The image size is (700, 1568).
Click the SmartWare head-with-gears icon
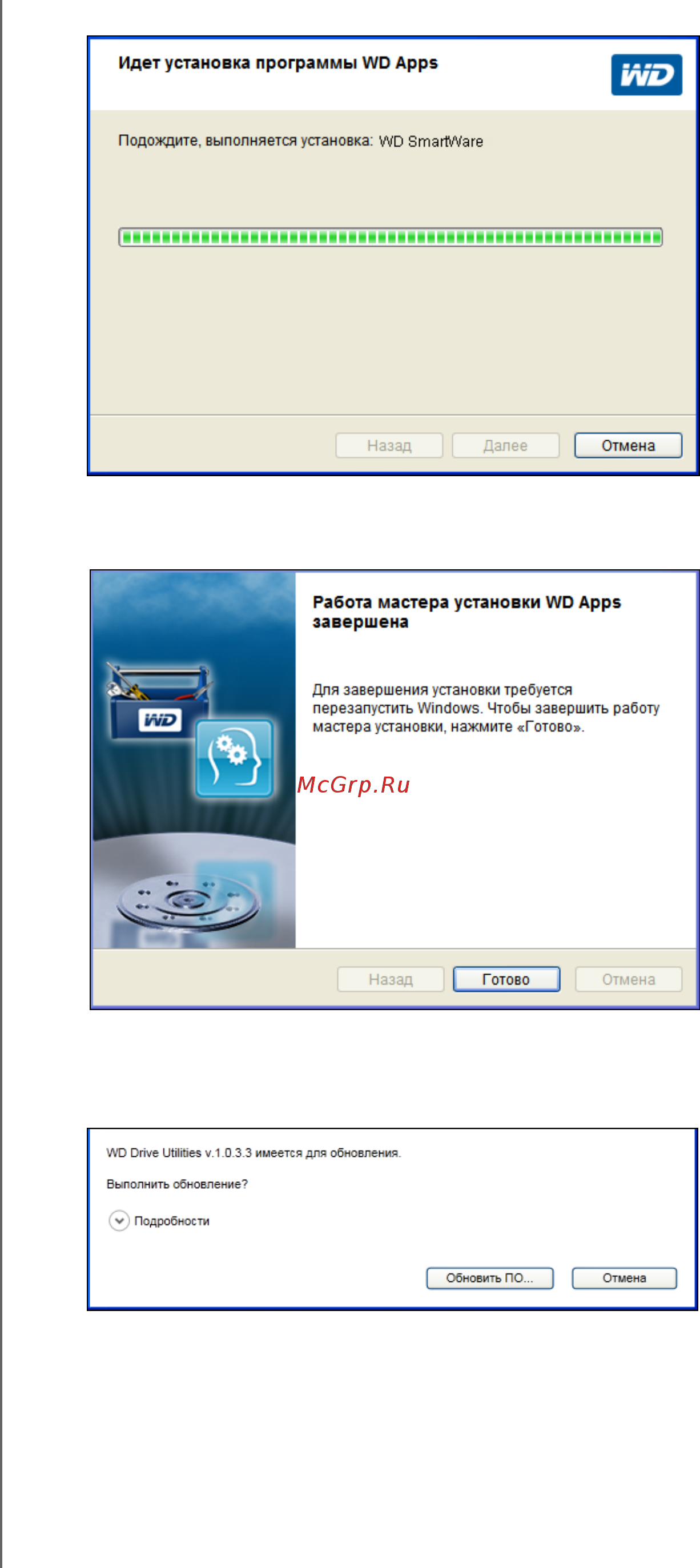[x=234, y=758]
